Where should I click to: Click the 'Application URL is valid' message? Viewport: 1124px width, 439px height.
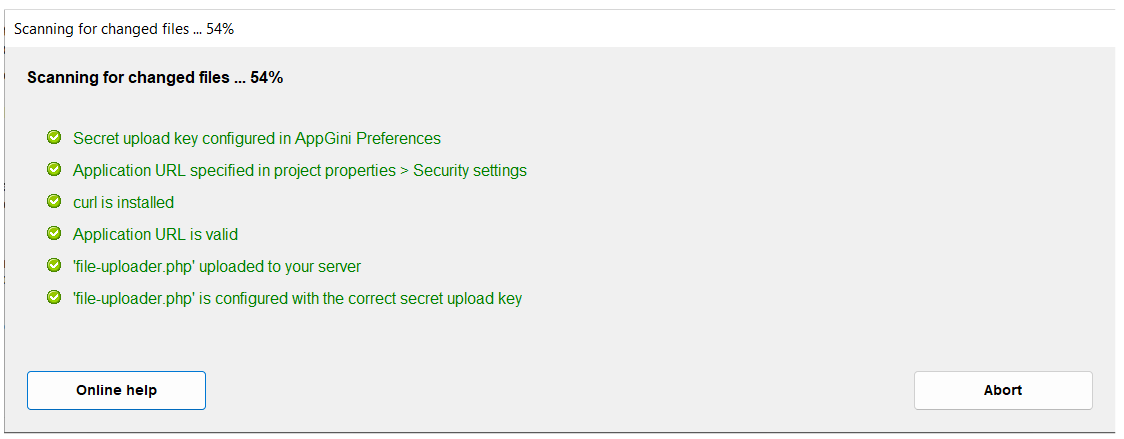[155, 235]
